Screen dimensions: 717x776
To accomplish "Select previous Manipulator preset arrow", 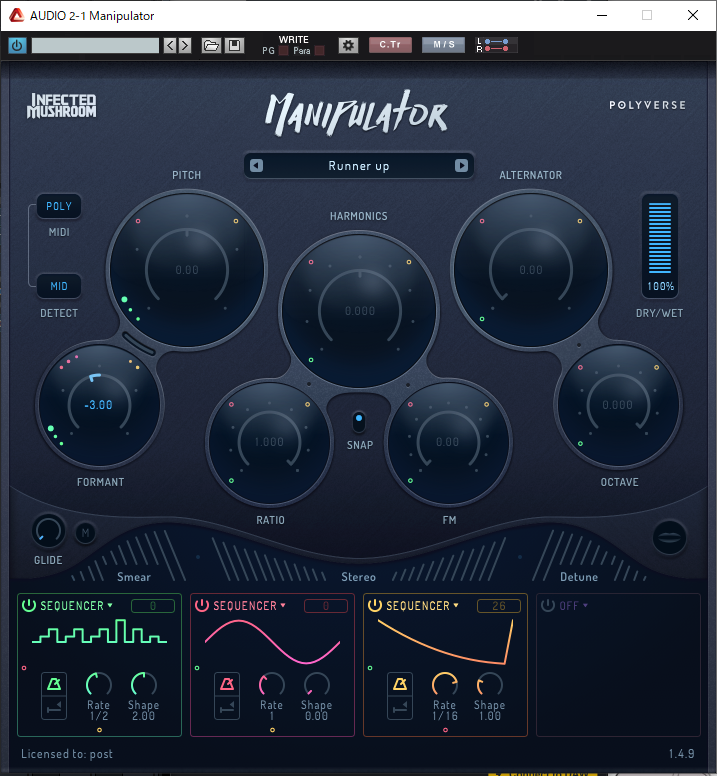I will (x=256, y=165).
